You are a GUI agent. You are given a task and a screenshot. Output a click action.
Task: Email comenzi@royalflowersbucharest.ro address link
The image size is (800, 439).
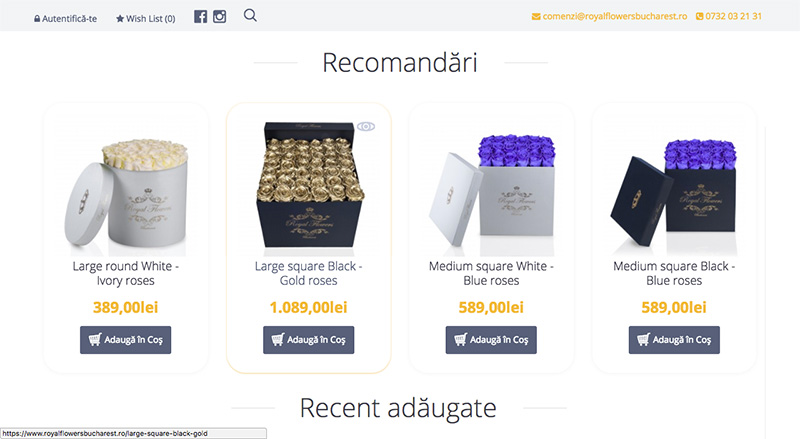coord(615,16)
